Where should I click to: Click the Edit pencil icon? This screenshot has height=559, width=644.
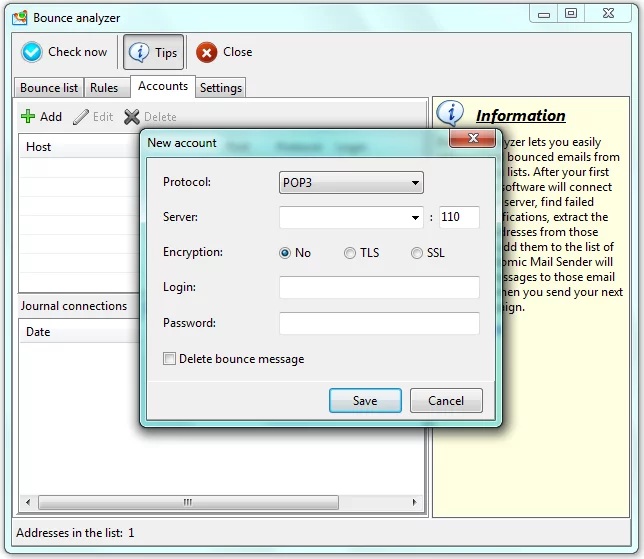click(81, 117)
